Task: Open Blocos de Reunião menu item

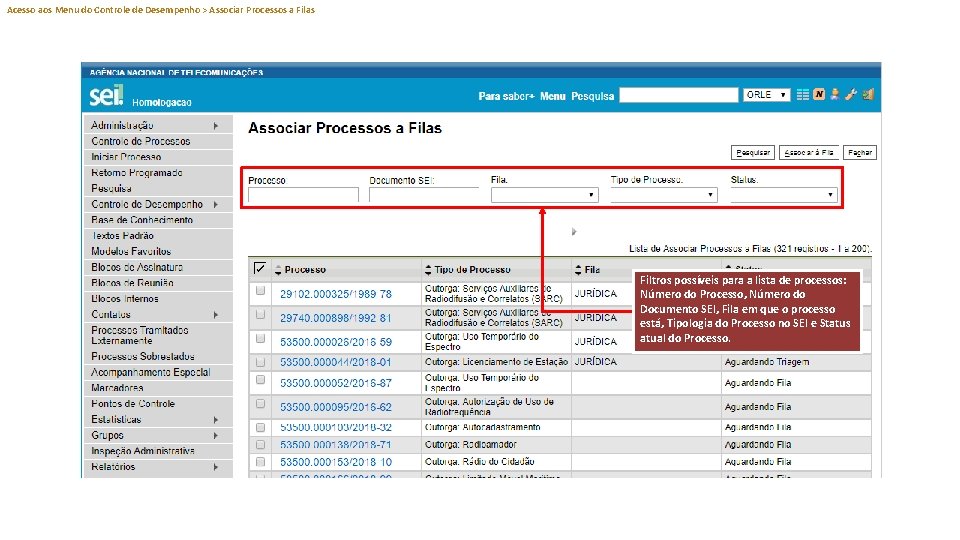Action: coord(158,283)
